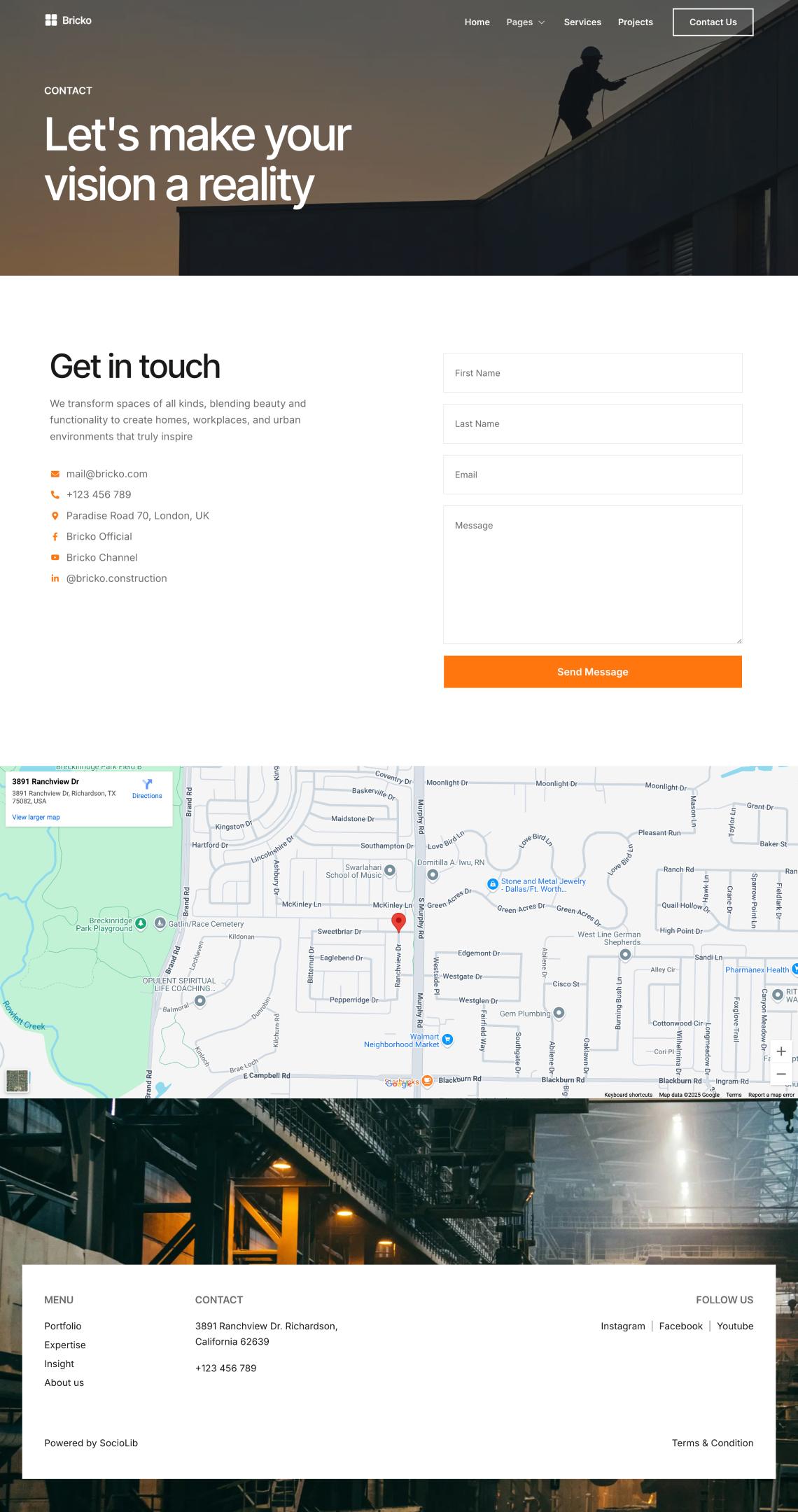Click the Breckinridge Park Playground green pin
The image size is (798, 1512).
tap(141, 923)
